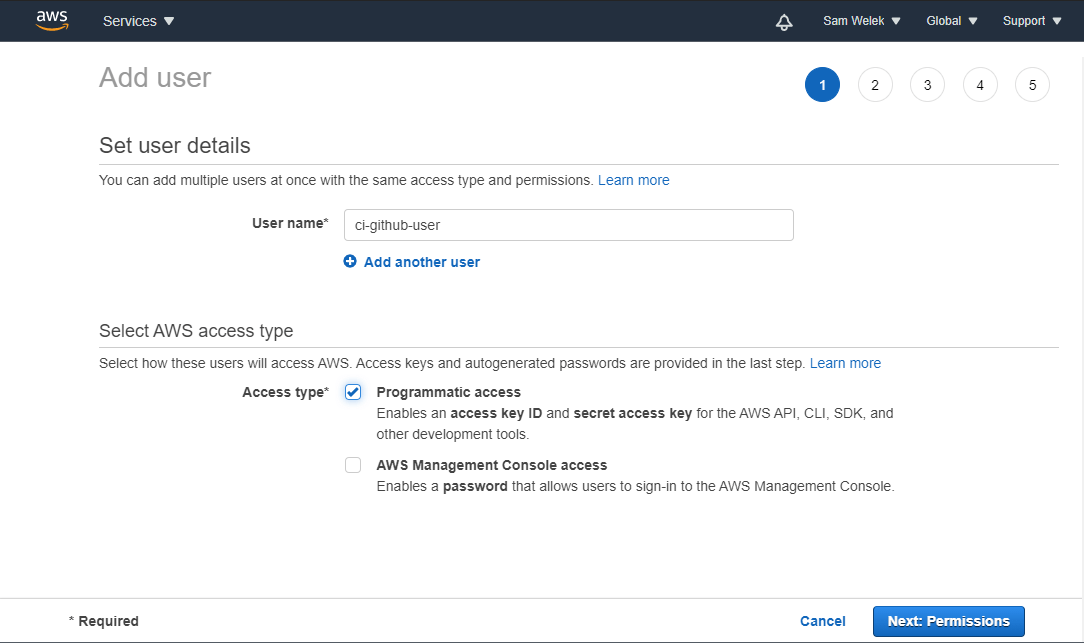
Task: Open the Support menu
Action: [x=1032, y=21]
